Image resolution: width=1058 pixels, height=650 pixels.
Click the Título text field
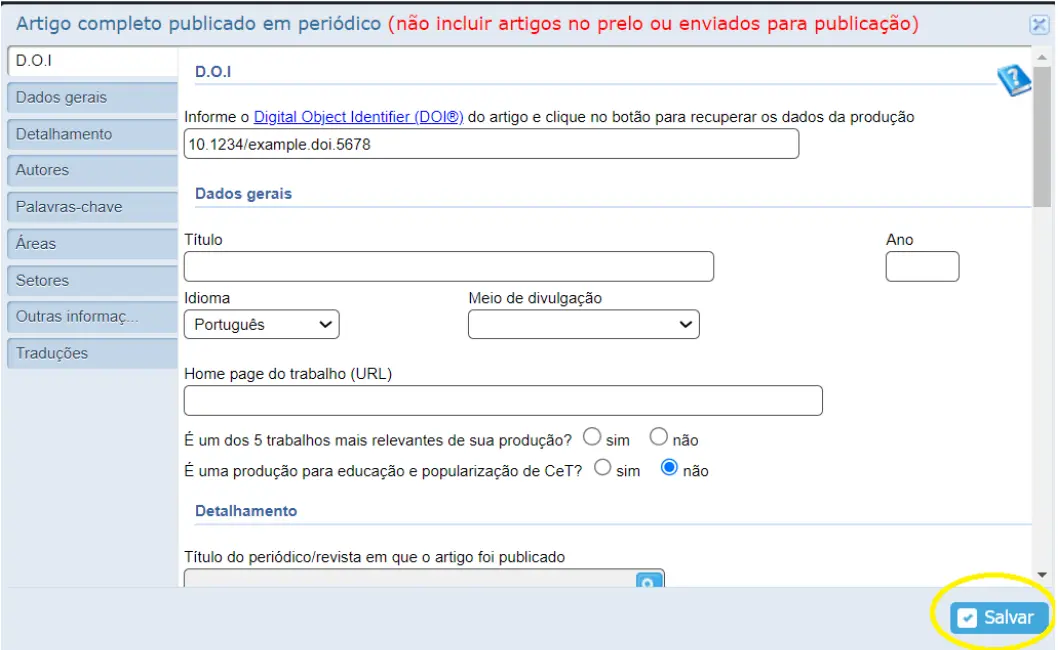click(449, 267)
